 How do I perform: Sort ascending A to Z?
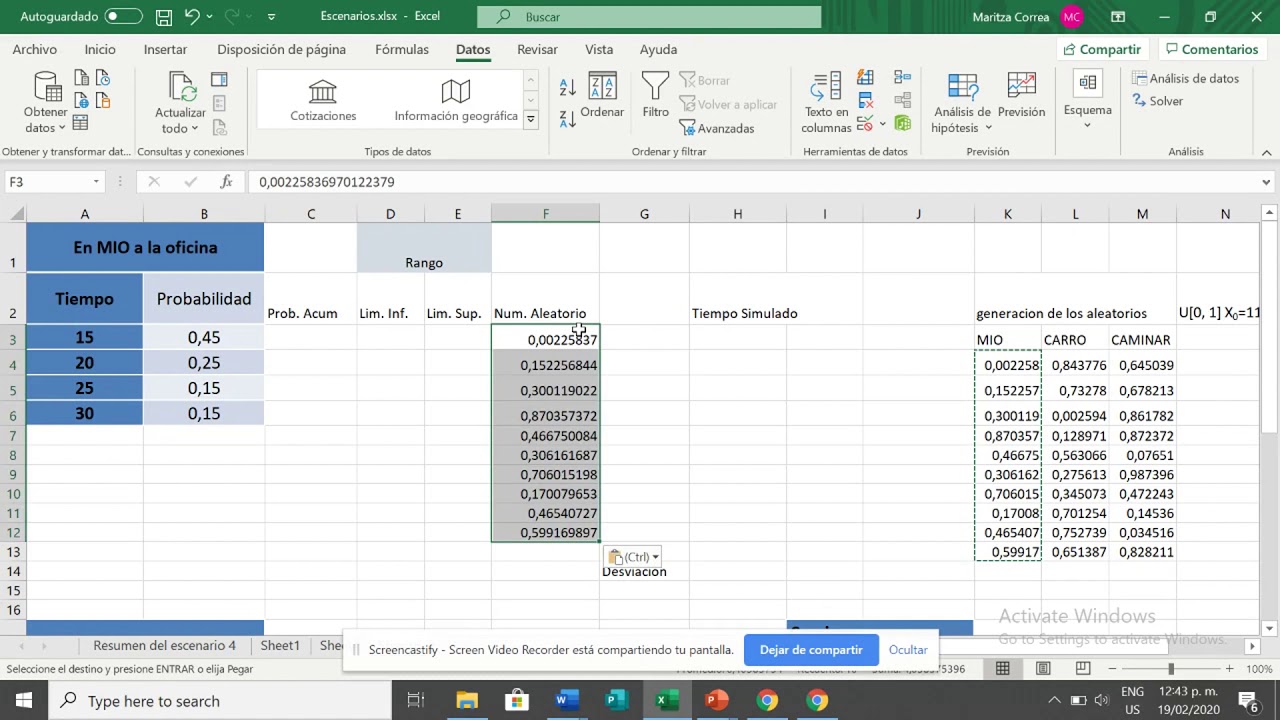click(567, 87)
